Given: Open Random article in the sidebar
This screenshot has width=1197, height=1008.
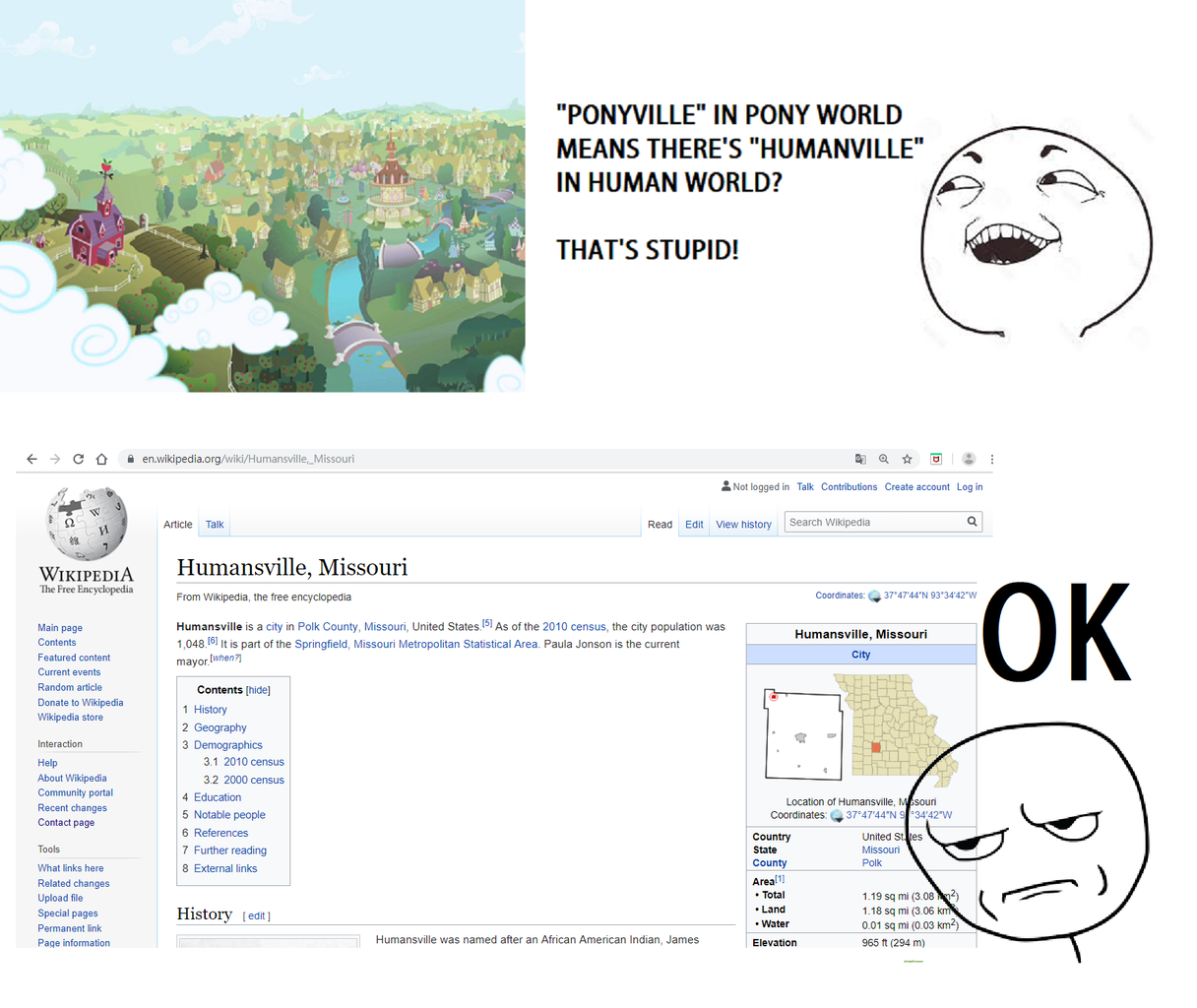Looking at the screenshot, I should pyautogui.click(x=70, y=687).
